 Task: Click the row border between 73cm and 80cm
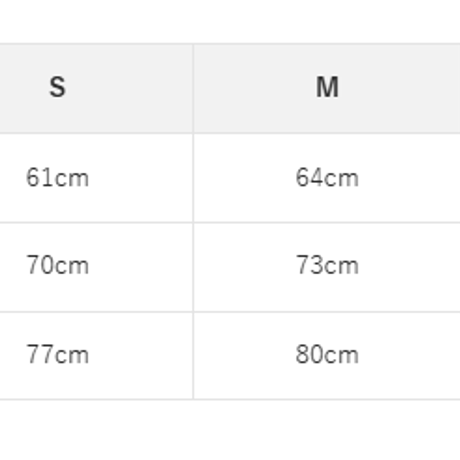tap(327, 312)
